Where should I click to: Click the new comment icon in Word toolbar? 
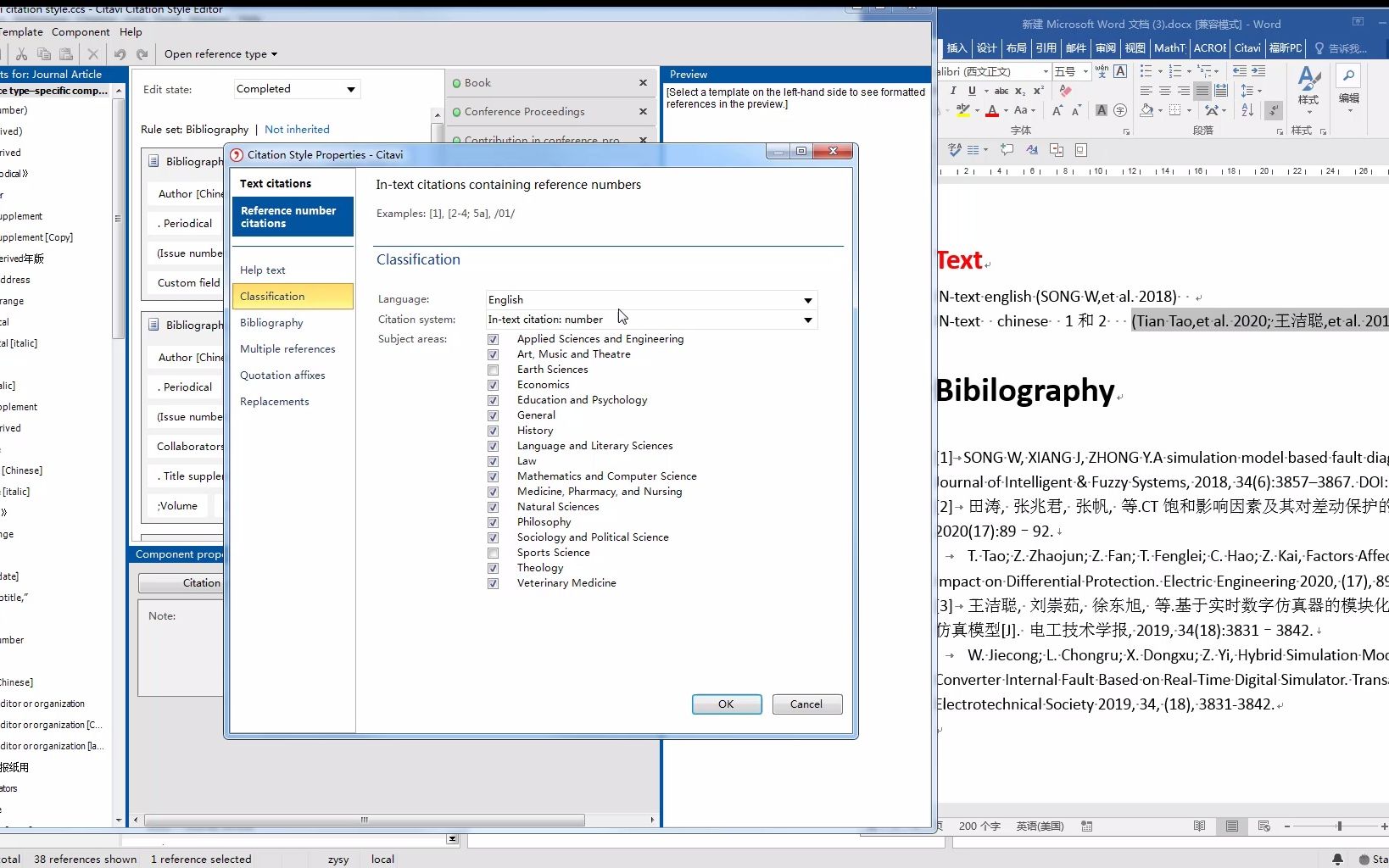1007,150
